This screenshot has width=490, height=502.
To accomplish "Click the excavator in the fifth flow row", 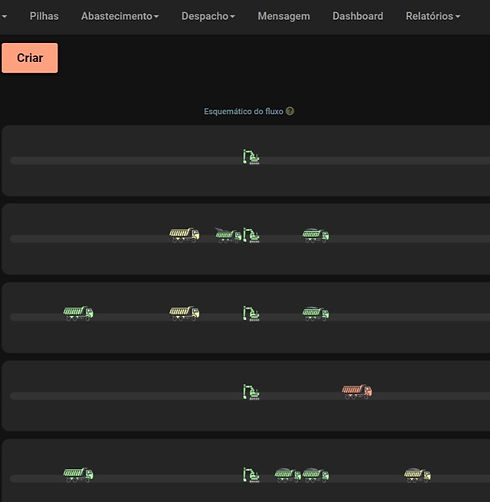I will click(x=251, y=475).
